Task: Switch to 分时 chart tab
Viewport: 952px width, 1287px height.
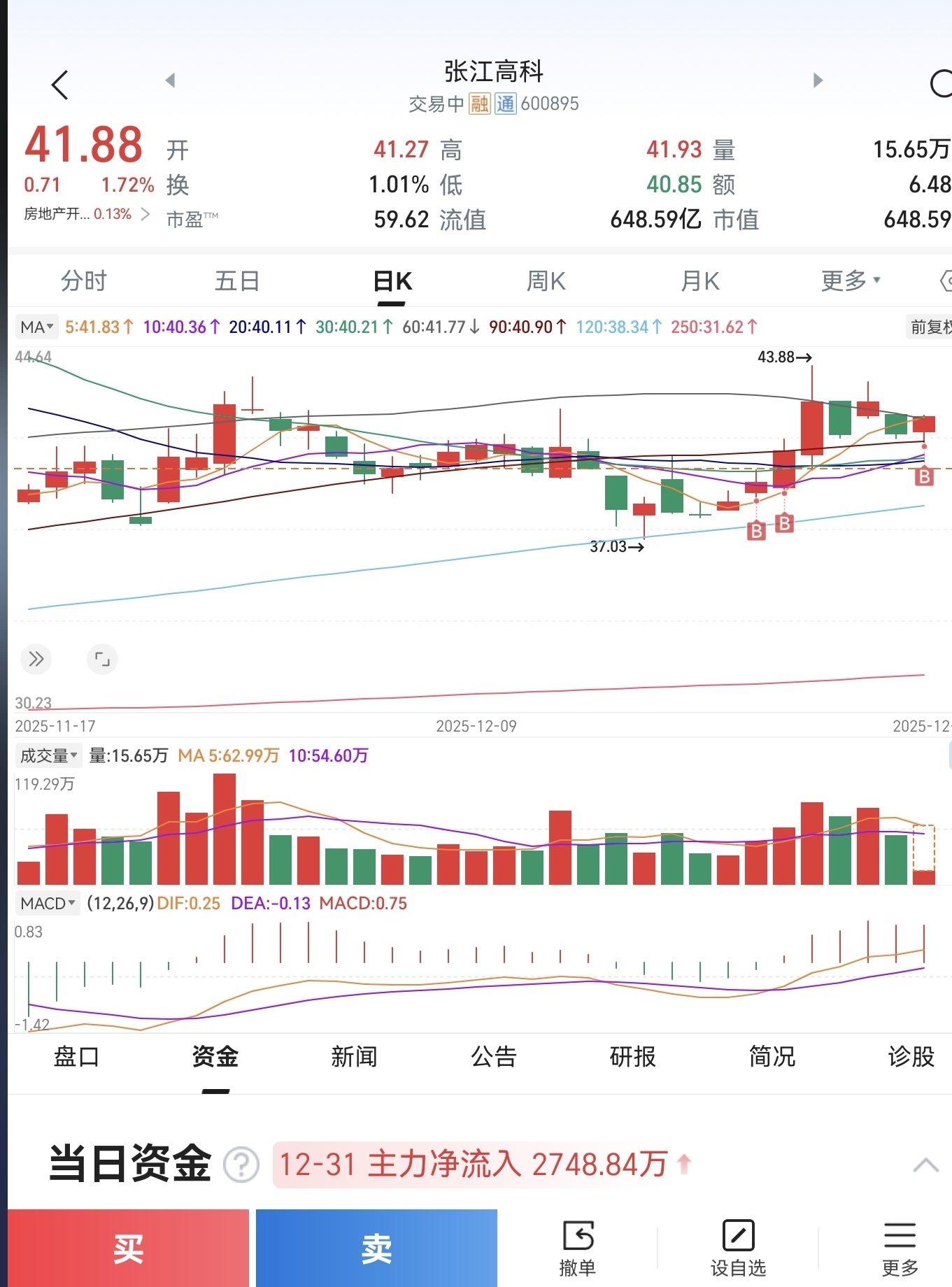Action: click(84, 280)
